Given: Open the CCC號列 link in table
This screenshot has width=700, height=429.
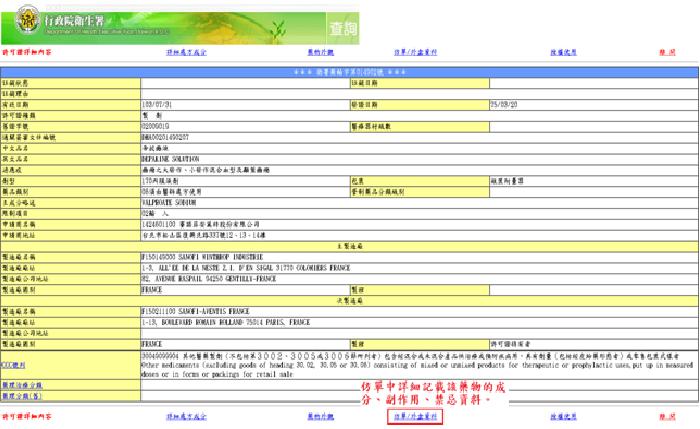Looking at the screenshot, I should click(x=13, y=365).
